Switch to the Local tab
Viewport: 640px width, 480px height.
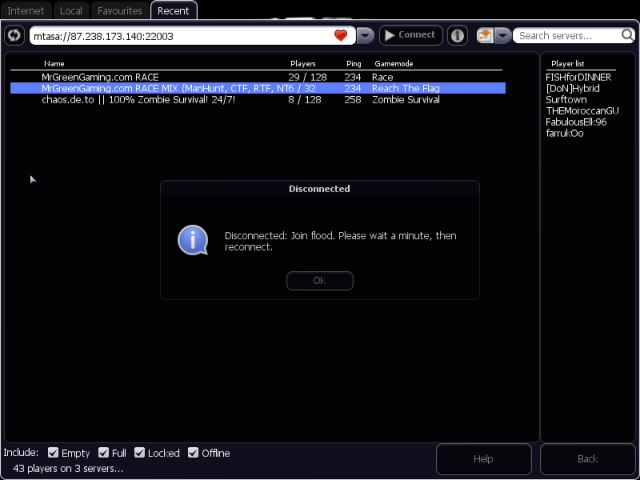pyautogui.click(x=71, y=11)
